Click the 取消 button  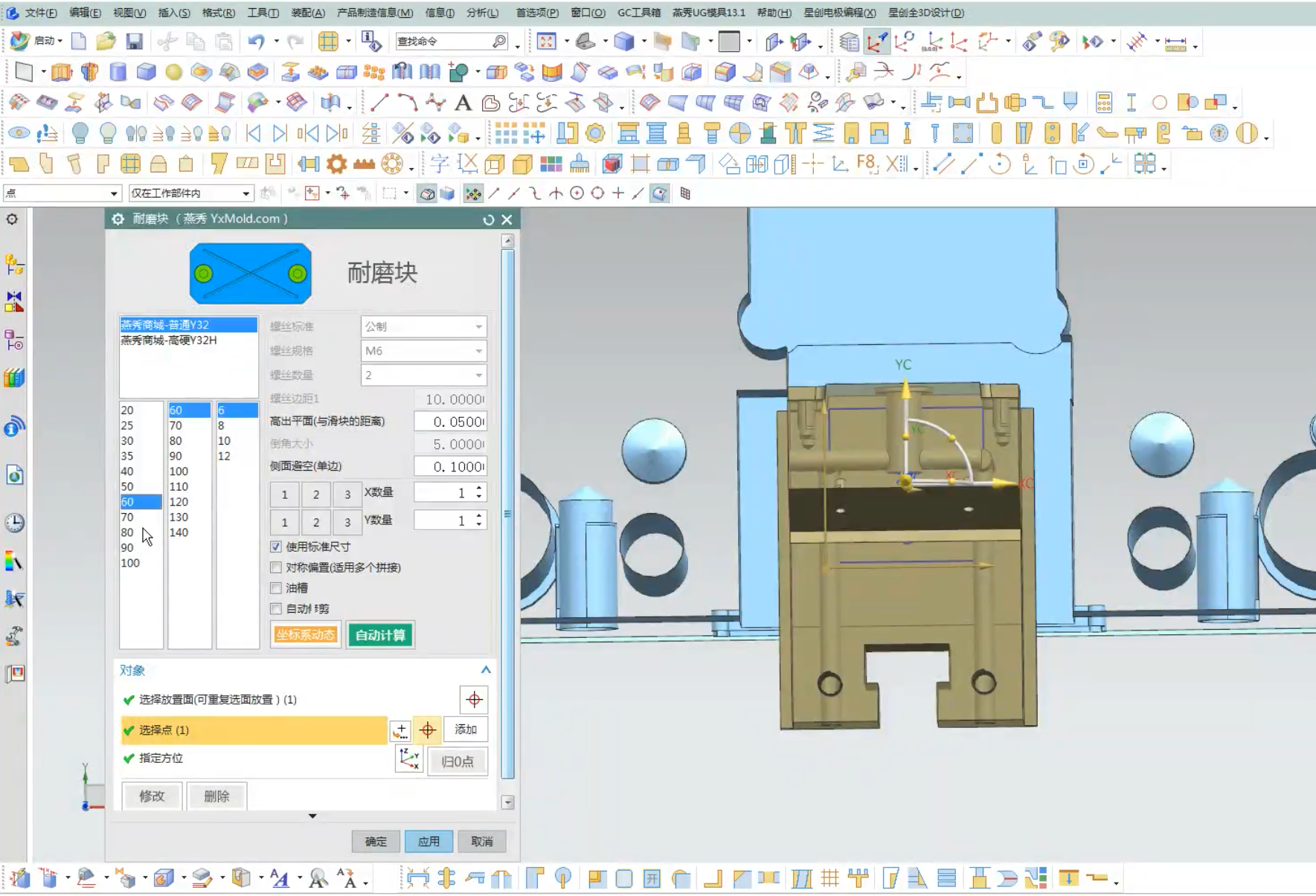click(482, 842)
